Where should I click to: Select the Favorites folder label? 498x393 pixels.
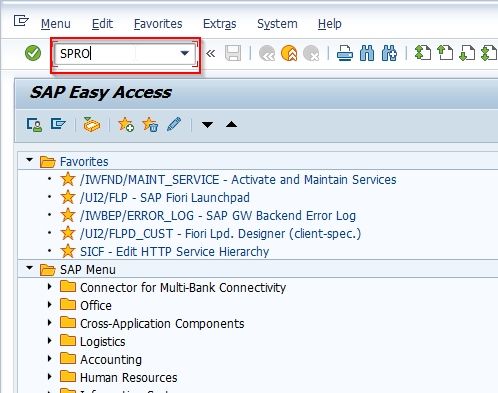(x=84, y=162)
